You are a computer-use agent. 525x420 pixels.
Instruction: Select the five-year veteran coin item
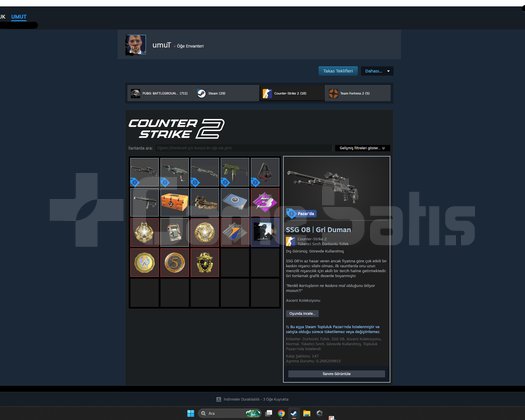coord(174,263)
